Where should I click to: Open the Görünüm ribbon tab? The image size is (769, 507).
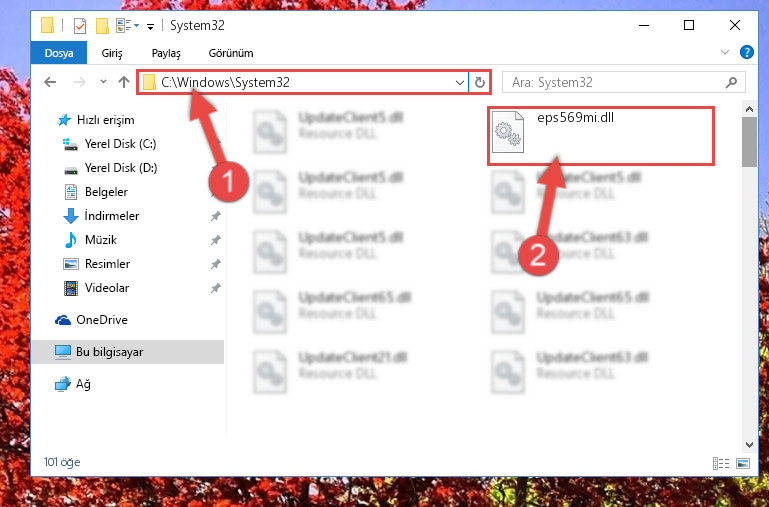[231, 53]
